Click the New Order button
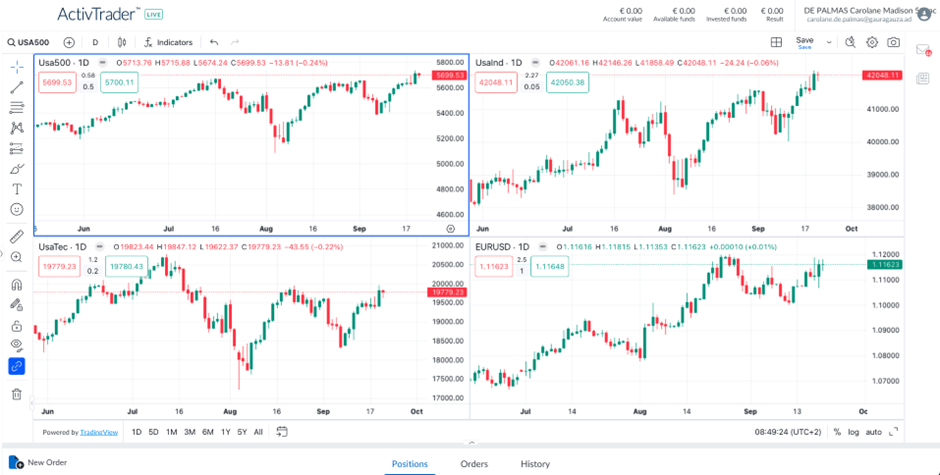Screen dimensions: 940x475 pos(39,463)
